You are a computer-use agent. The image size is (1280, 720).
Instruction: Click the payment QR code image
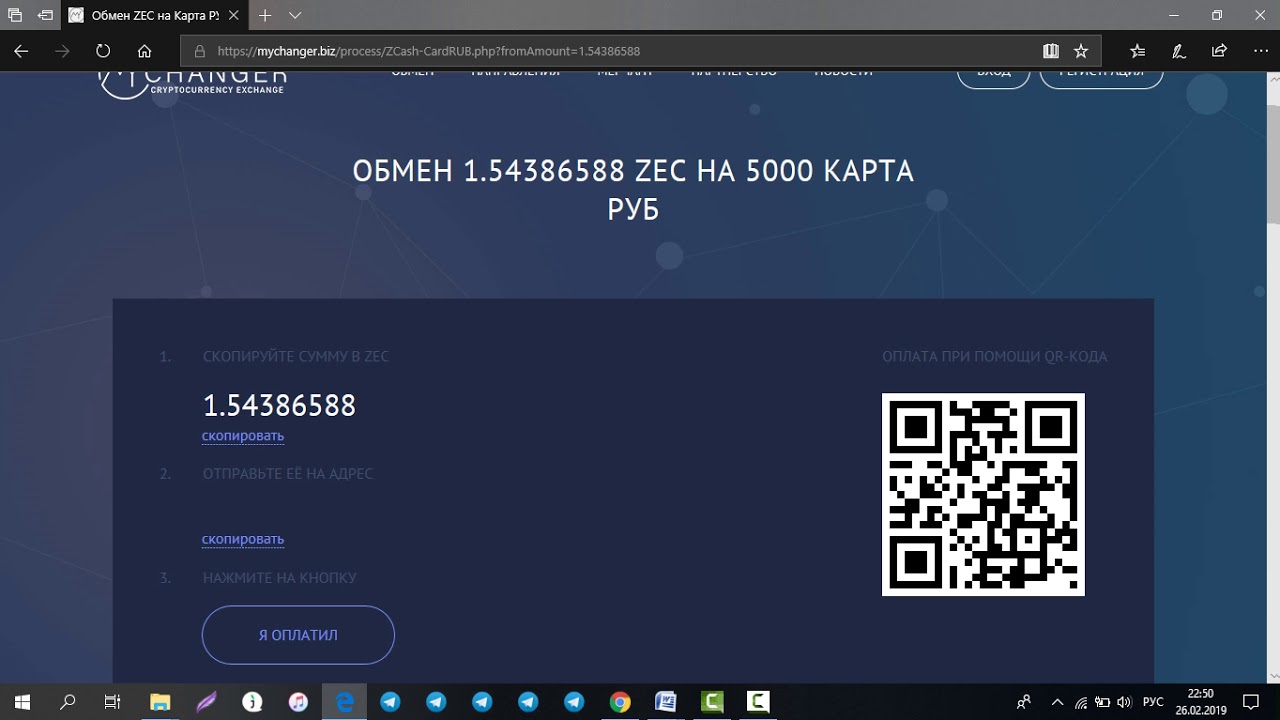983,494
